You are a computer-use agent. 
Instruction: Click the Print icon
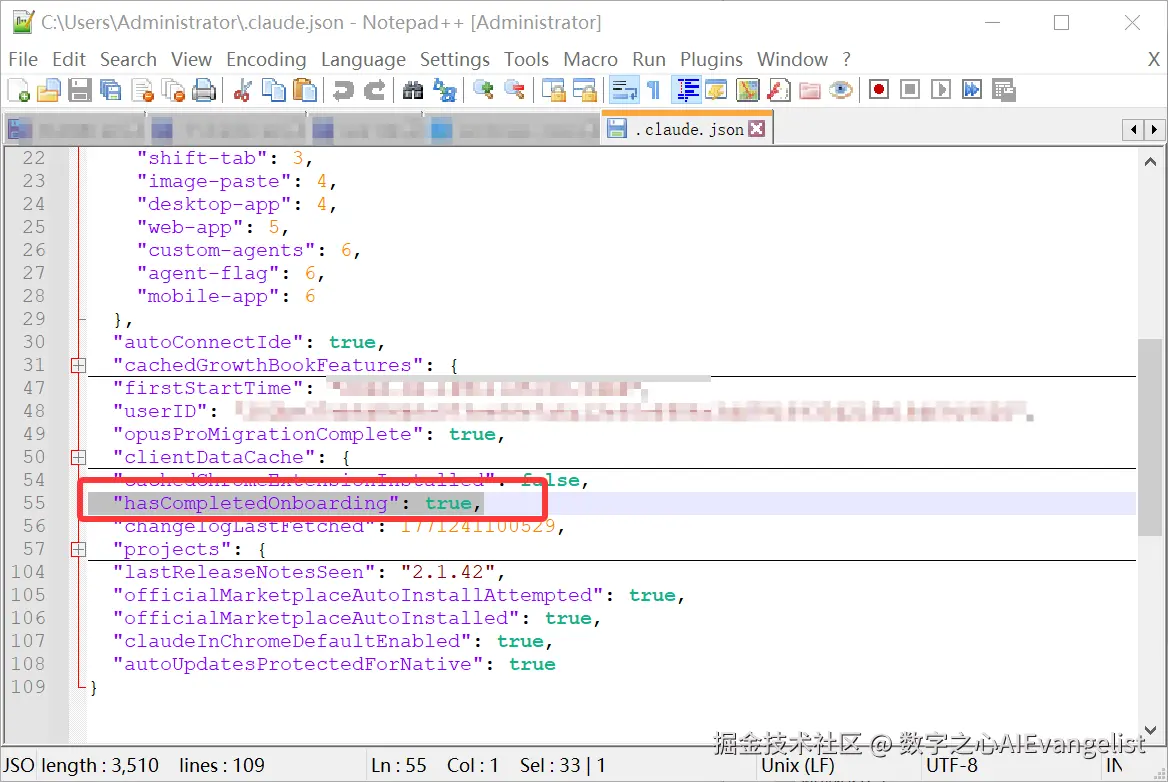pos(204,90)
